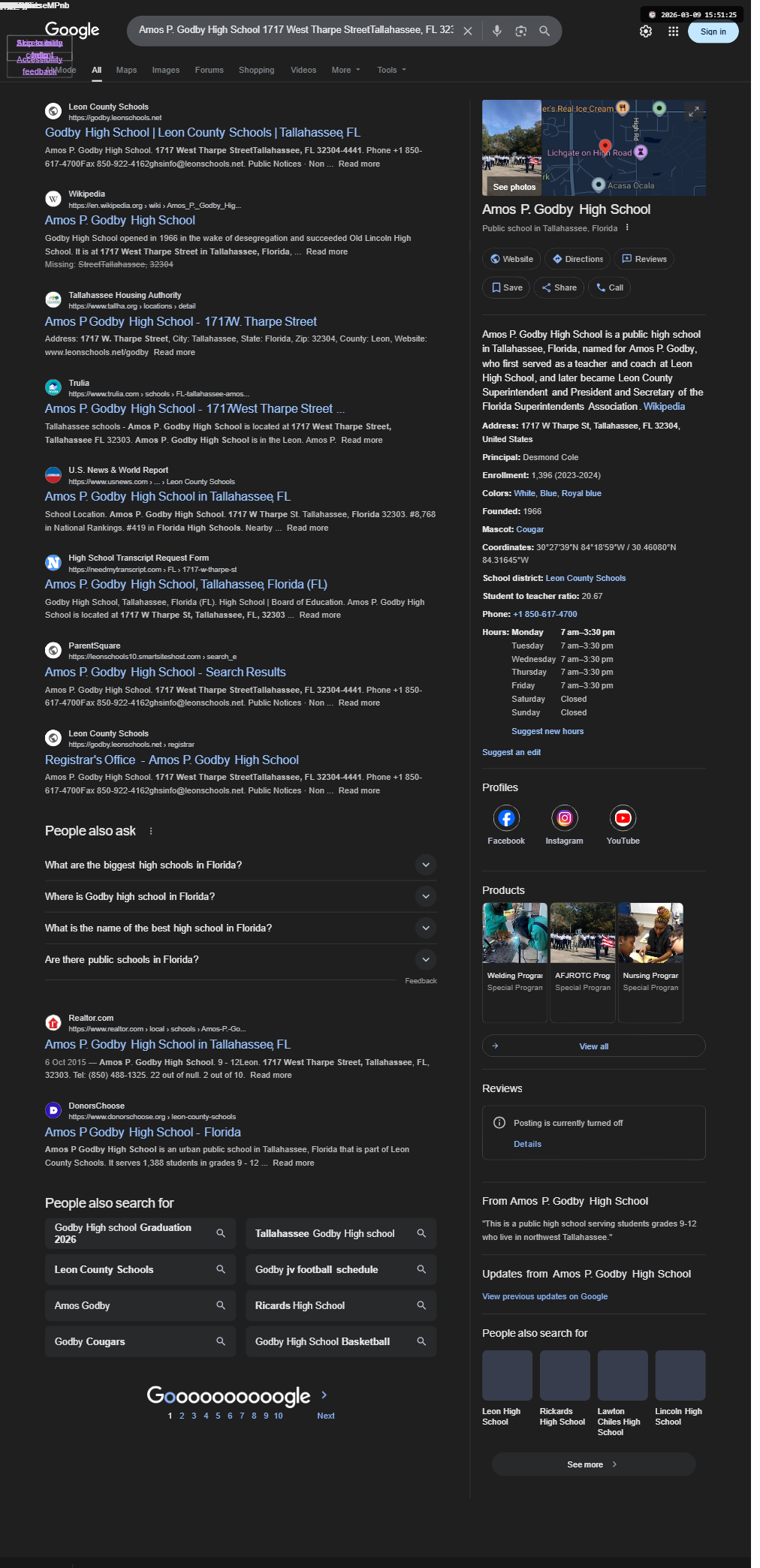
Task: Open the More search filters dropdown
Action: [x=346, y=70]
